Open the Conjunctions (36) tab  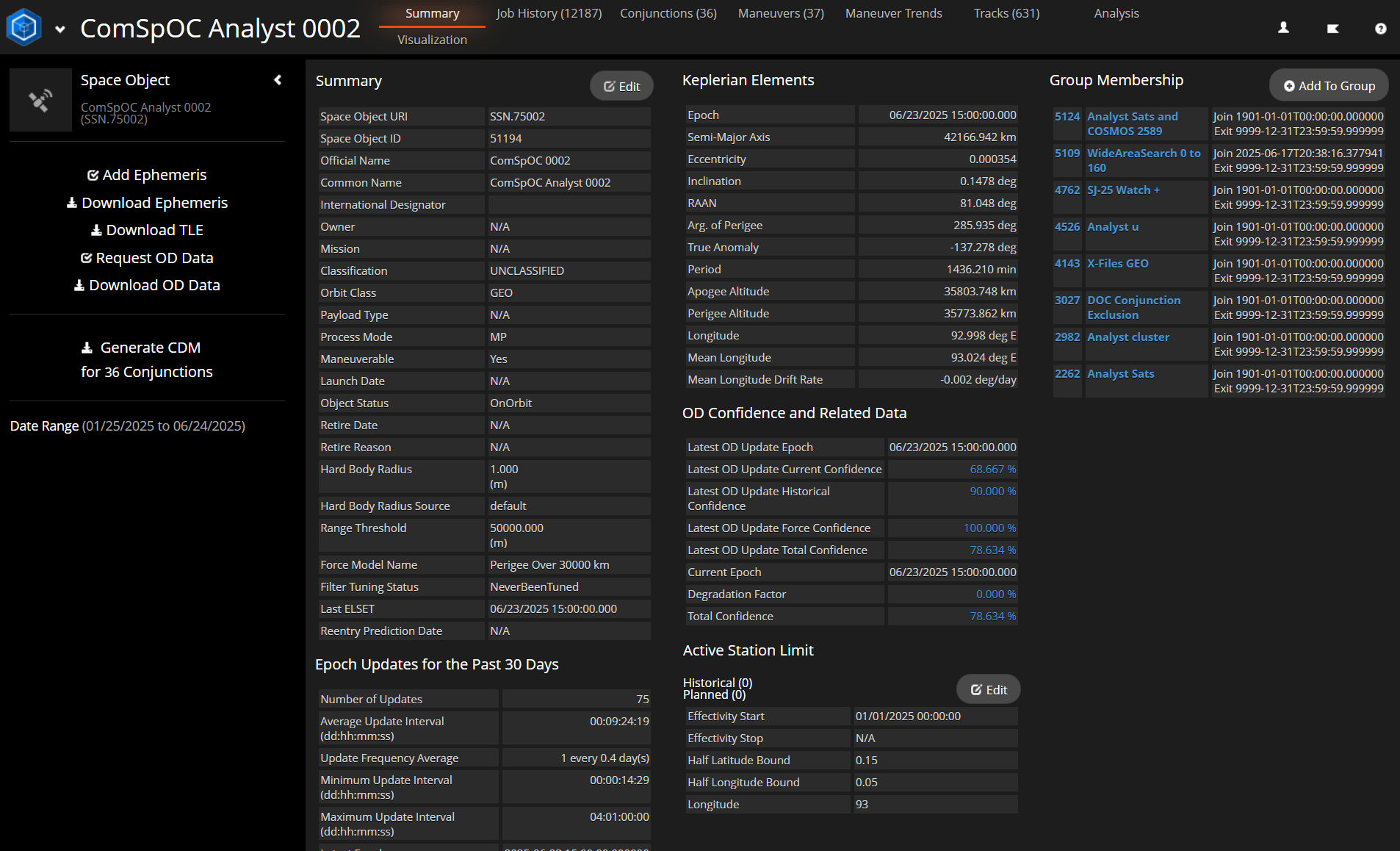668,13
